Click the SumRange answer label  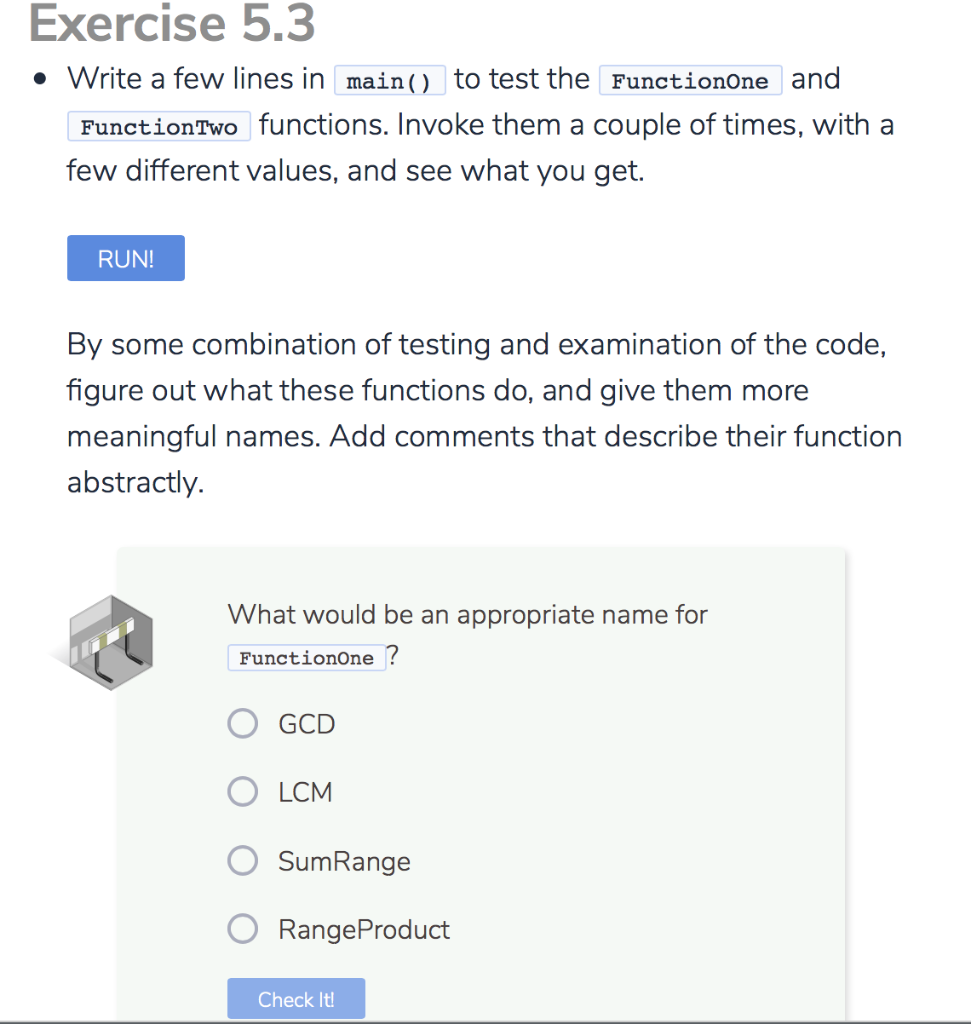343,860
